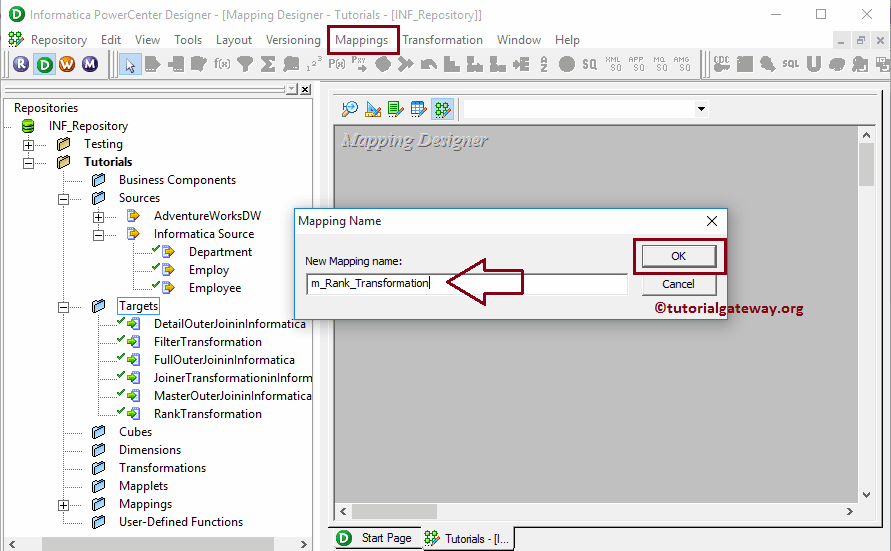
Task: Collapse the Tutorials folder node
Action: click(28, 163)
